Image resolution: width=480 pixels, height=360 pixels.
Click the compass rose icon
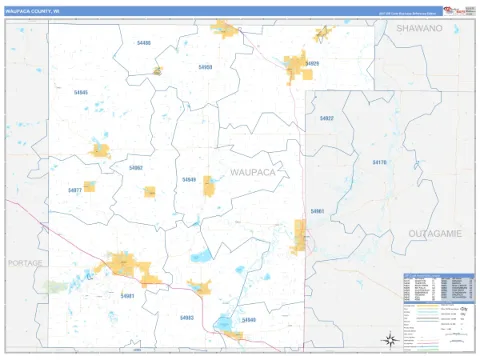tap(390, 340)
